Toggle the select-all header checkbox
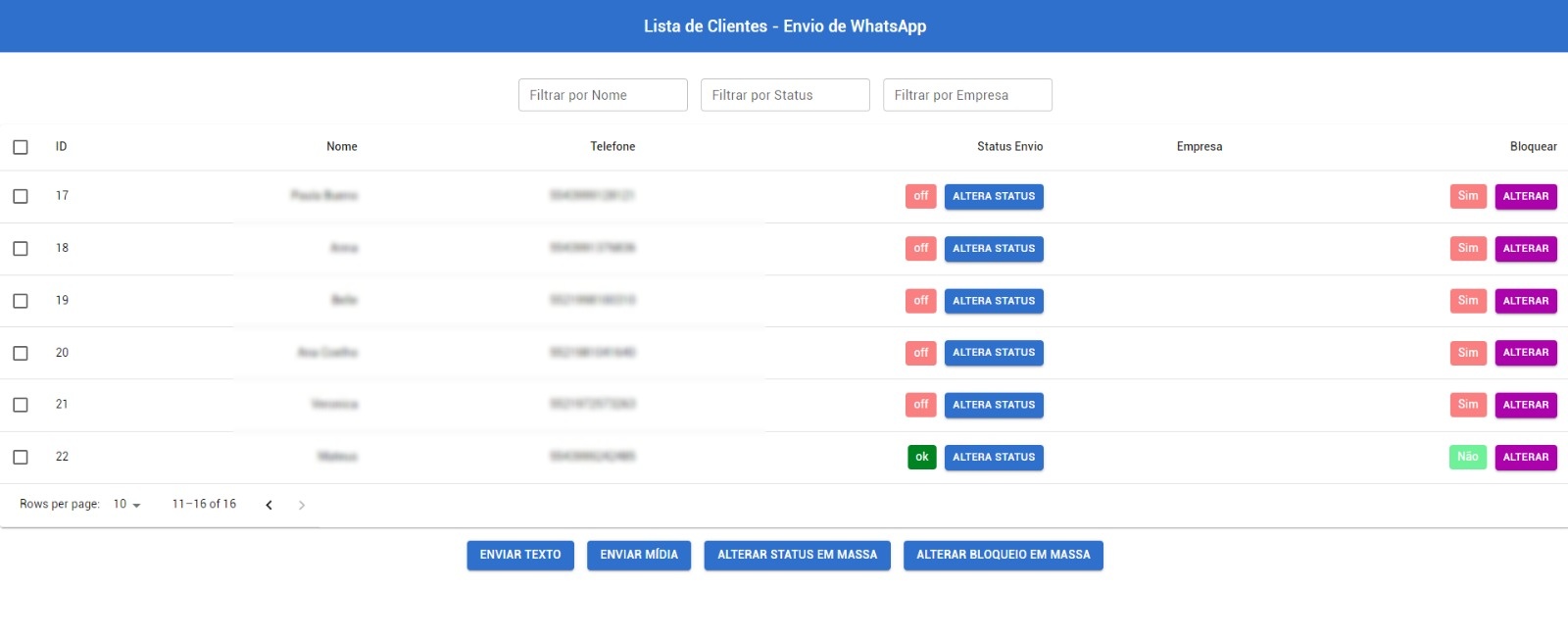Screen dimensions: 1568x638 point(21,147)
